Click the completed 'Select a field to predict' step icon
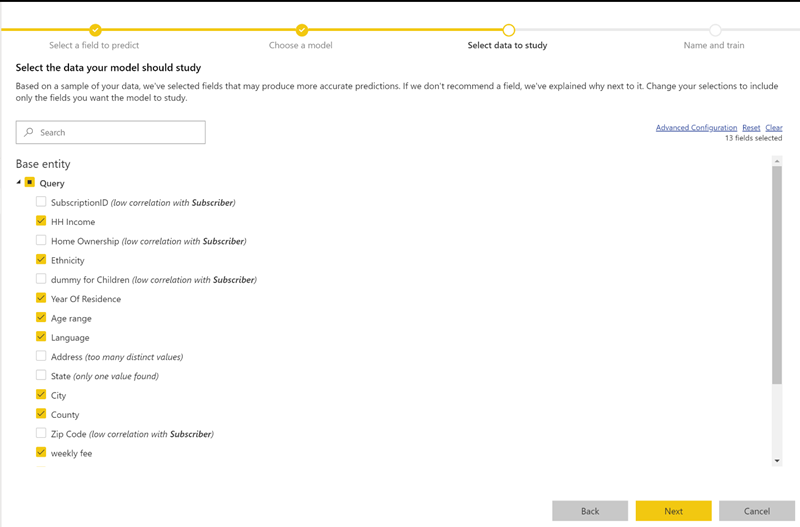 [x=95, y=30]
